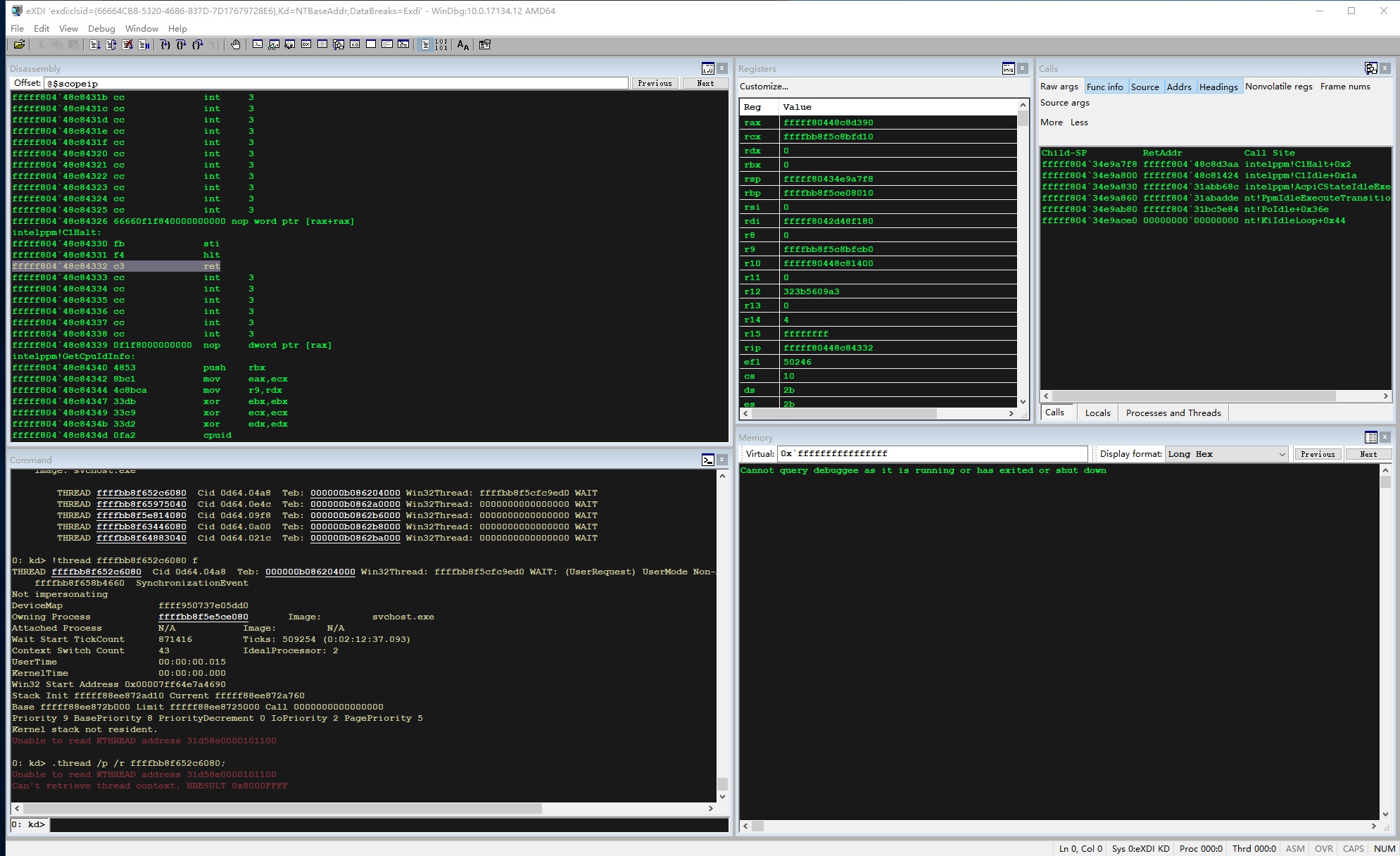Click the Step Out toolbar icon
This screenshot has height=856, width=1400.
click(198, 45)
